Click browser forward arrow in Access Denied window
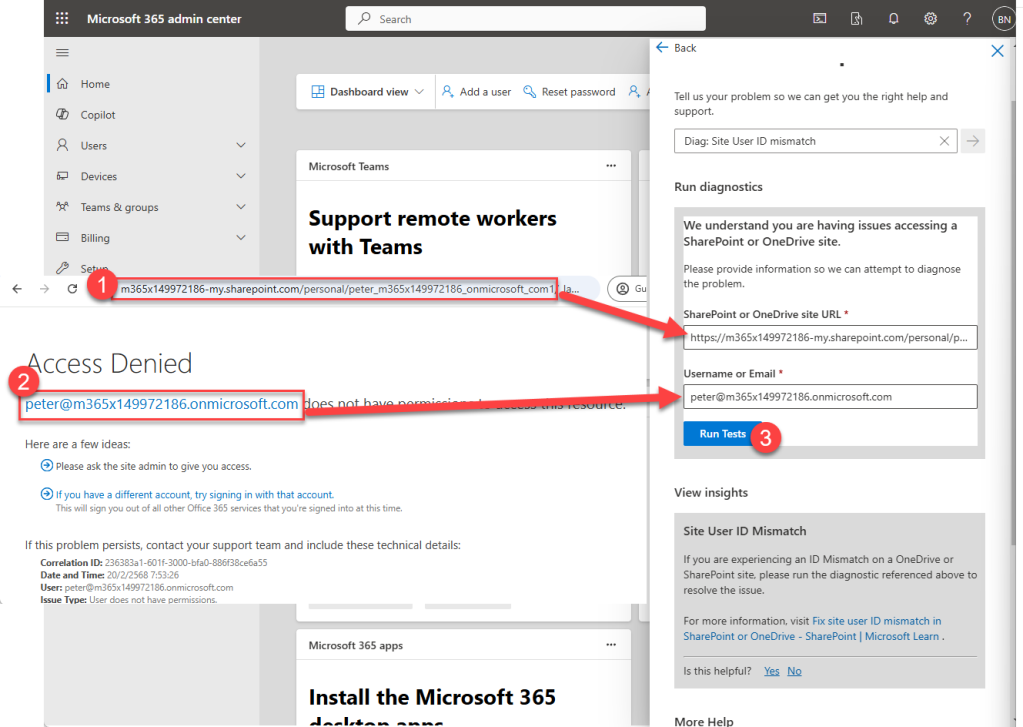Image resolution: width=1023 pixels, height=727 pixels. pyautogui.click(x=44, y=288)
